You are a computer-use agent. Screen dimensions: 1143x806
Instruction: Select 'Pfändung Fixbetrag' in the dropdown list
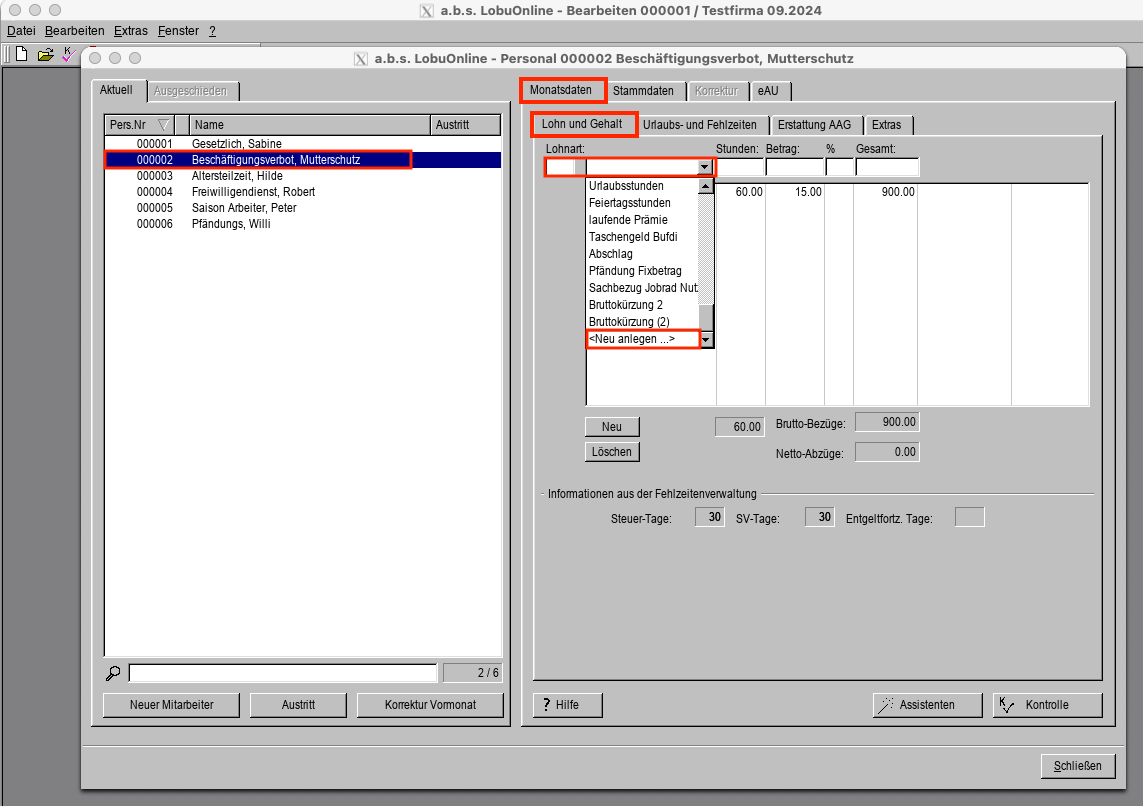[635, 271]
